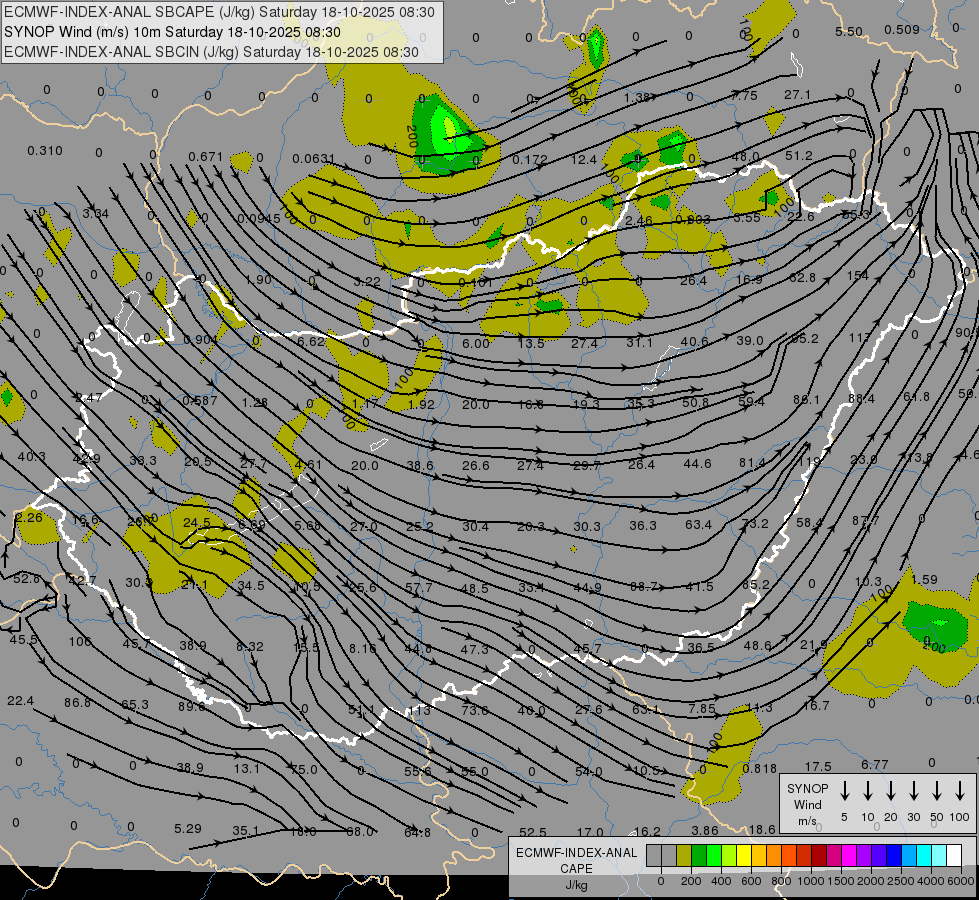
Task: Click the map value 8.32
Action: [x=250, y=647]
